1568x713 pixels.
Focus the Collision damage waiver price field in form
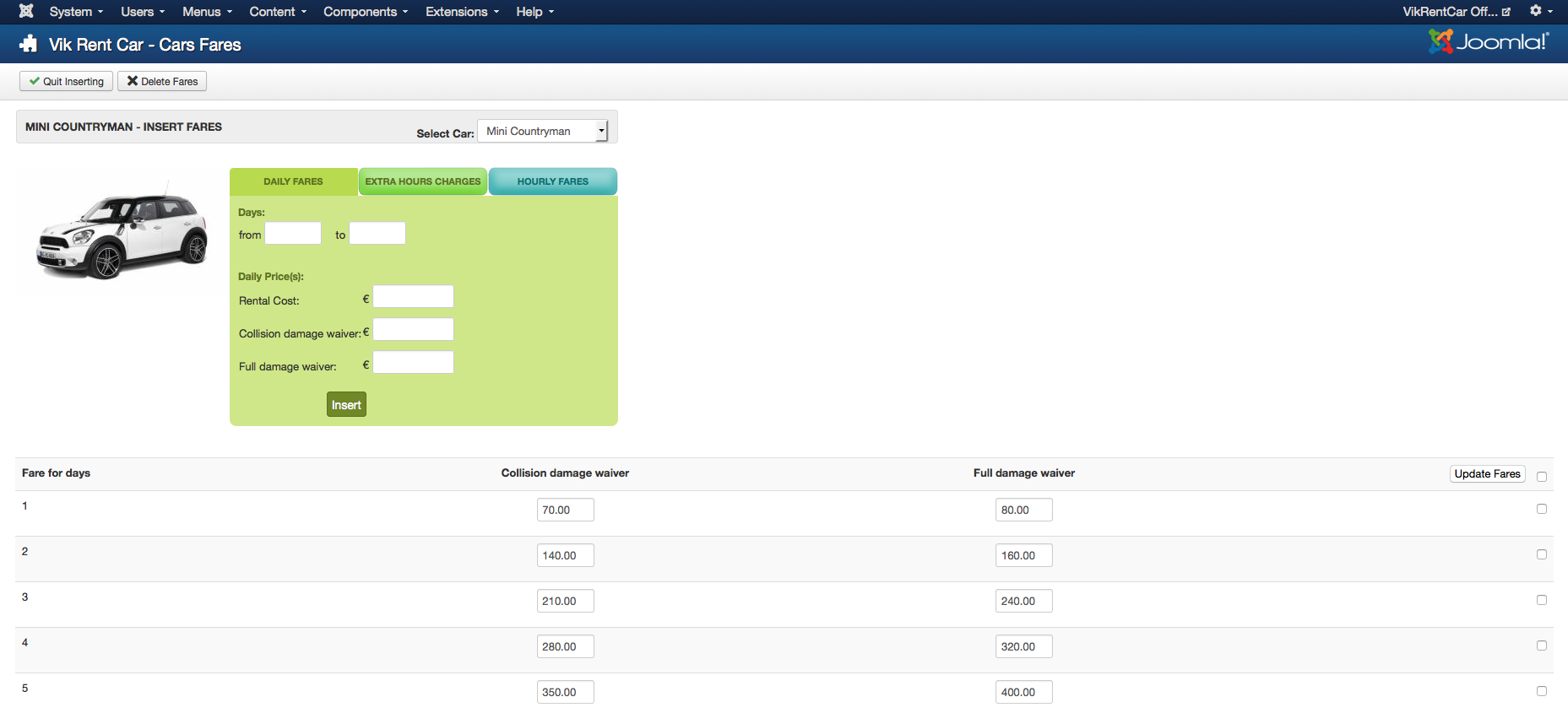point(414,329)
